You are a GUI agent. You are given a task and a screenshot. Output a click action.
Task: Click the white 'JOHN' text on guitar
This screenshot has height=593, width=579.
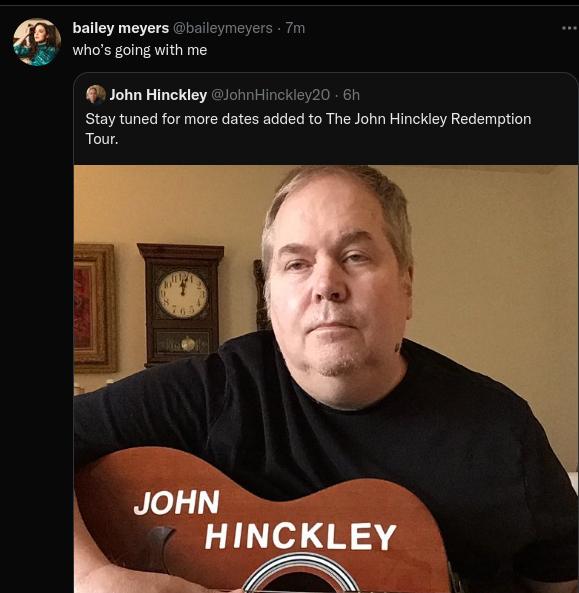pos(177,503)
